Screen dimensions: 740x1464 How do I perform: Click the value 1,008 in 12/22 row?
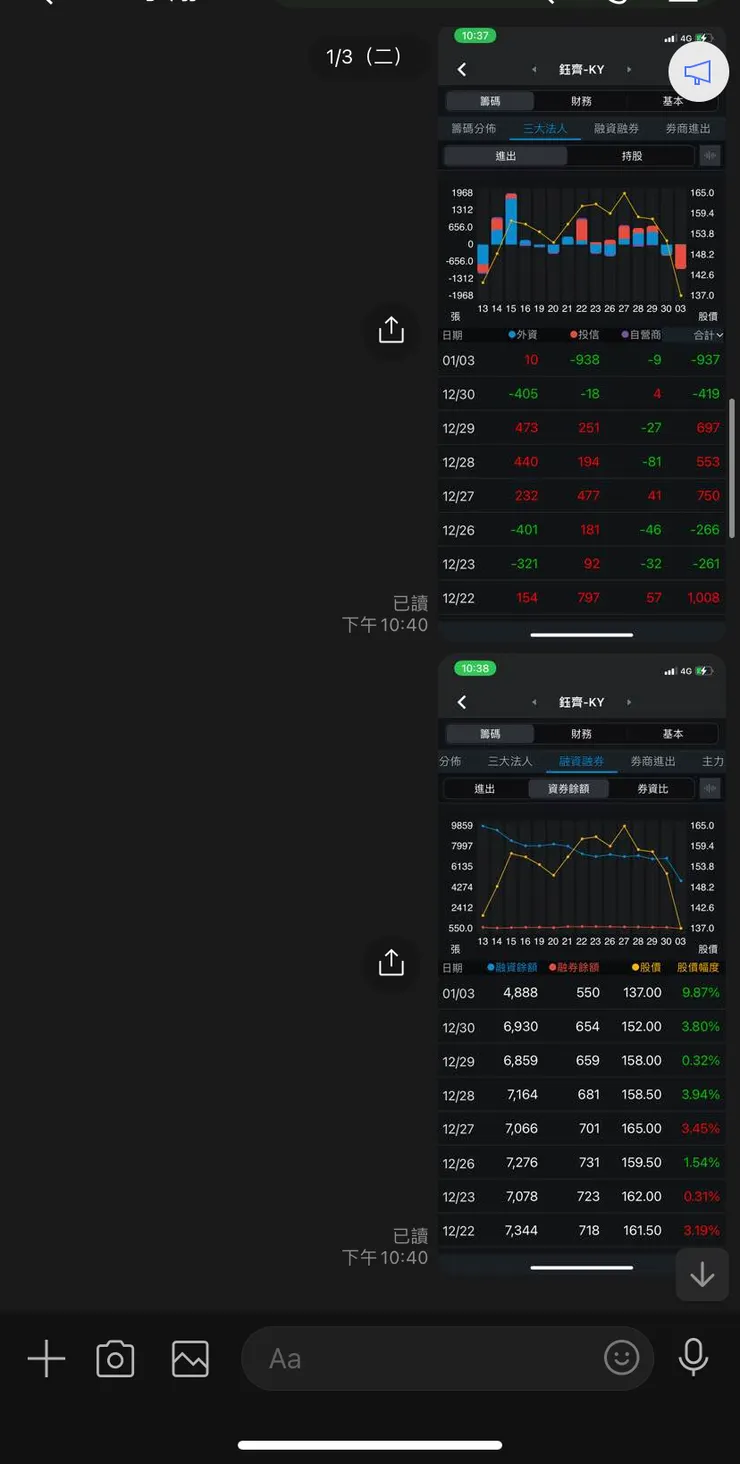pos(703,598)
